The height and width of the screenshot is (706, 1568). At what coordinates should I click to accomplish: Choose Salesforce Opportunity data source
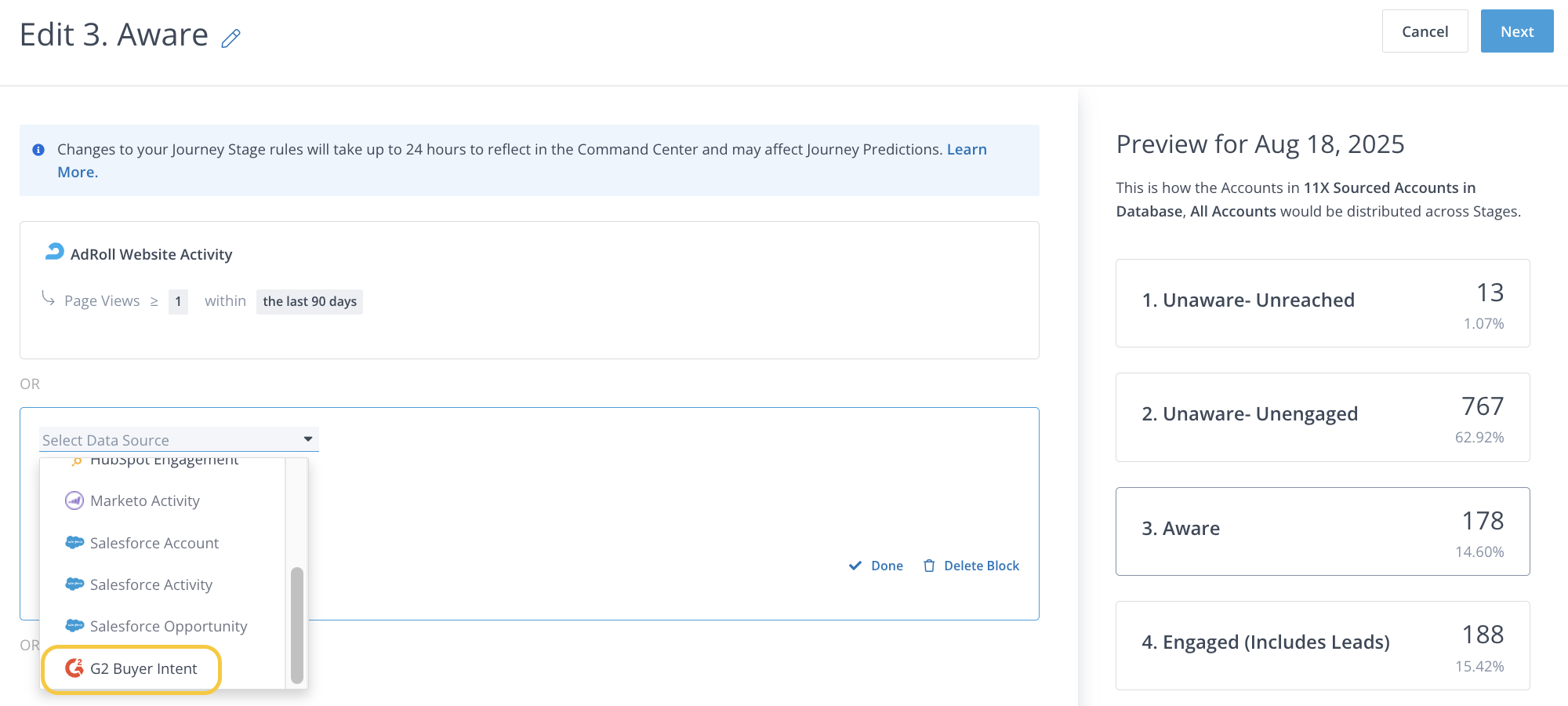tap(168, 626)
